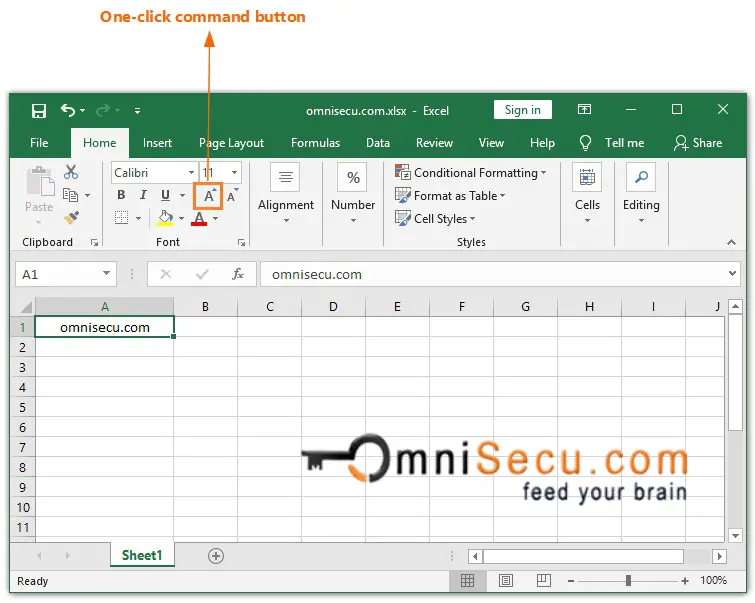755x603 pixels.
Task: Open the Borders dropdown arrow
Action: pyautogui.click(x=139, y=219)
